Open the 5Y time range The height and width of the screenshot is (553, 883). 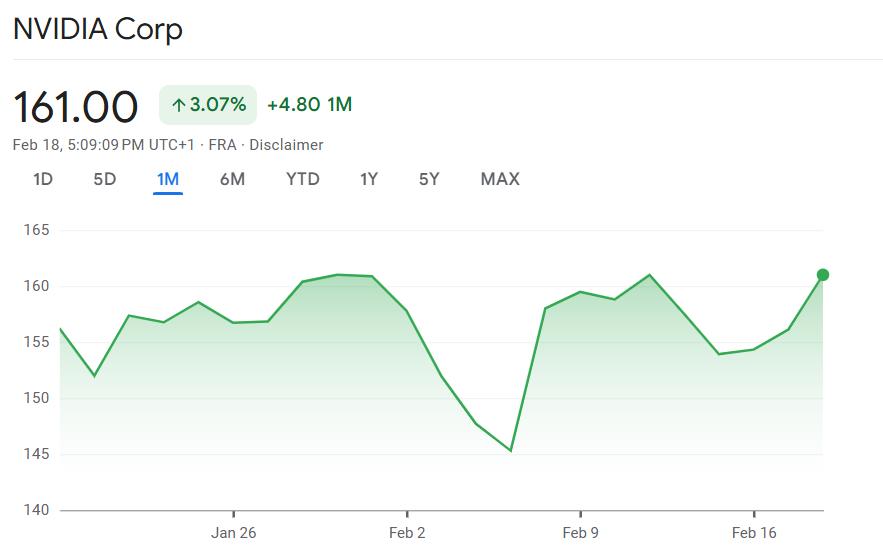click(x=429, y=179)
